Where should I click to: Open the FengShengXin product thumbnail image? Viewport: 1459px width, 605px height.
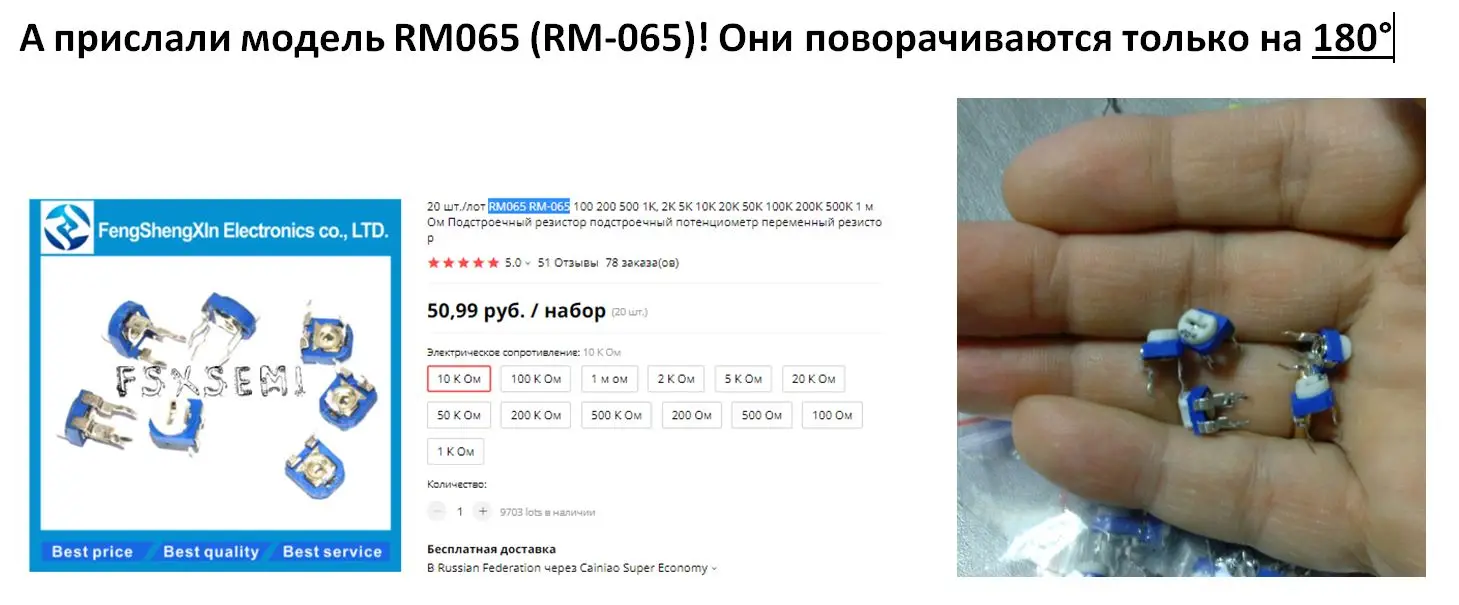[211, 385]
